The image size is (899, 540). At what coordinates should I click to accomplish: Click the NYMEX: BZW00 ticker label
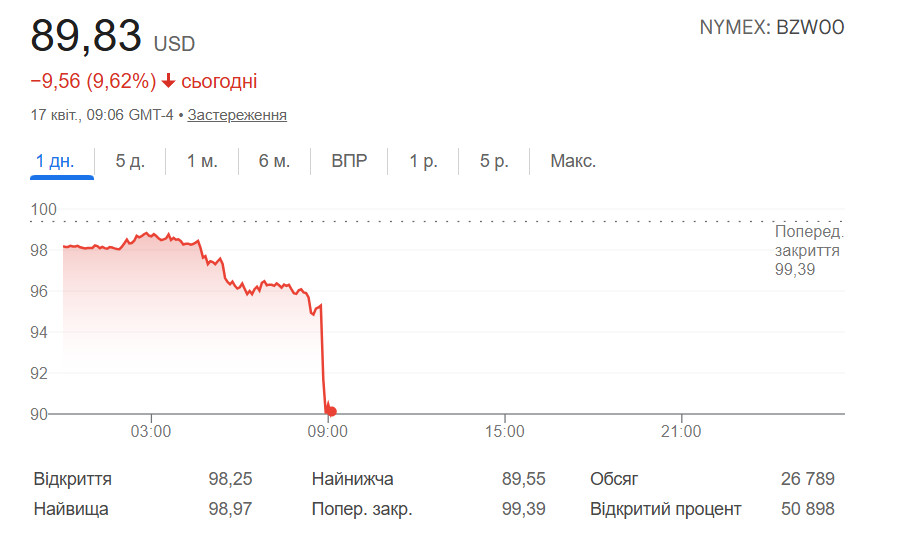(772, 28)
